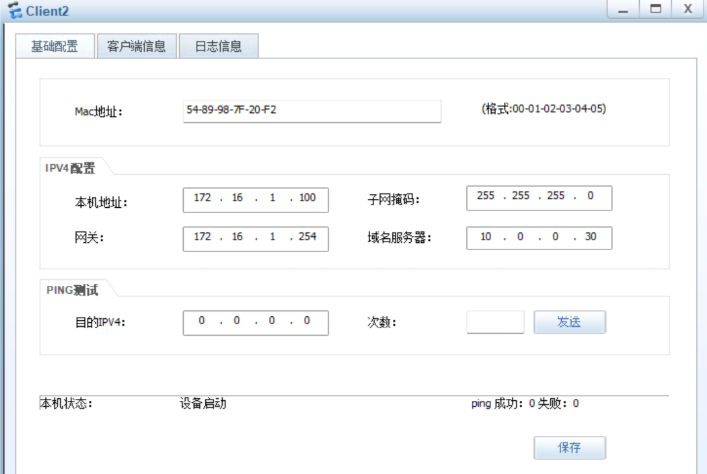The image size is (707, 474).
Task: Click the 网关 IP field
Action: point(256,239)
